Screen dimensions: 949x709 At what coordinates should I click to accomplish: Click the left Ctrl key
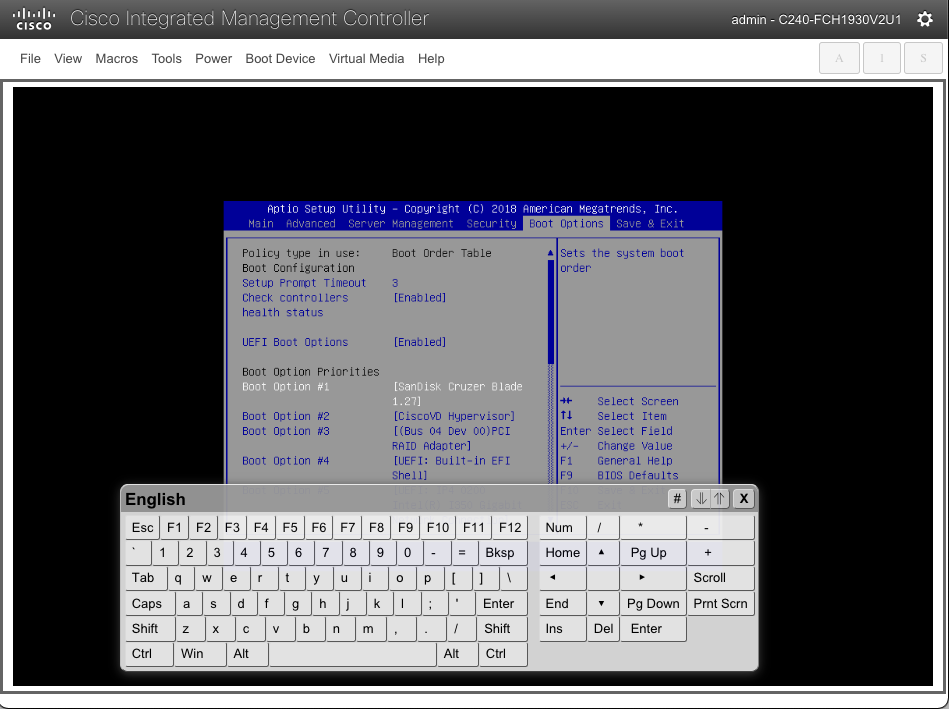(149, 654)
